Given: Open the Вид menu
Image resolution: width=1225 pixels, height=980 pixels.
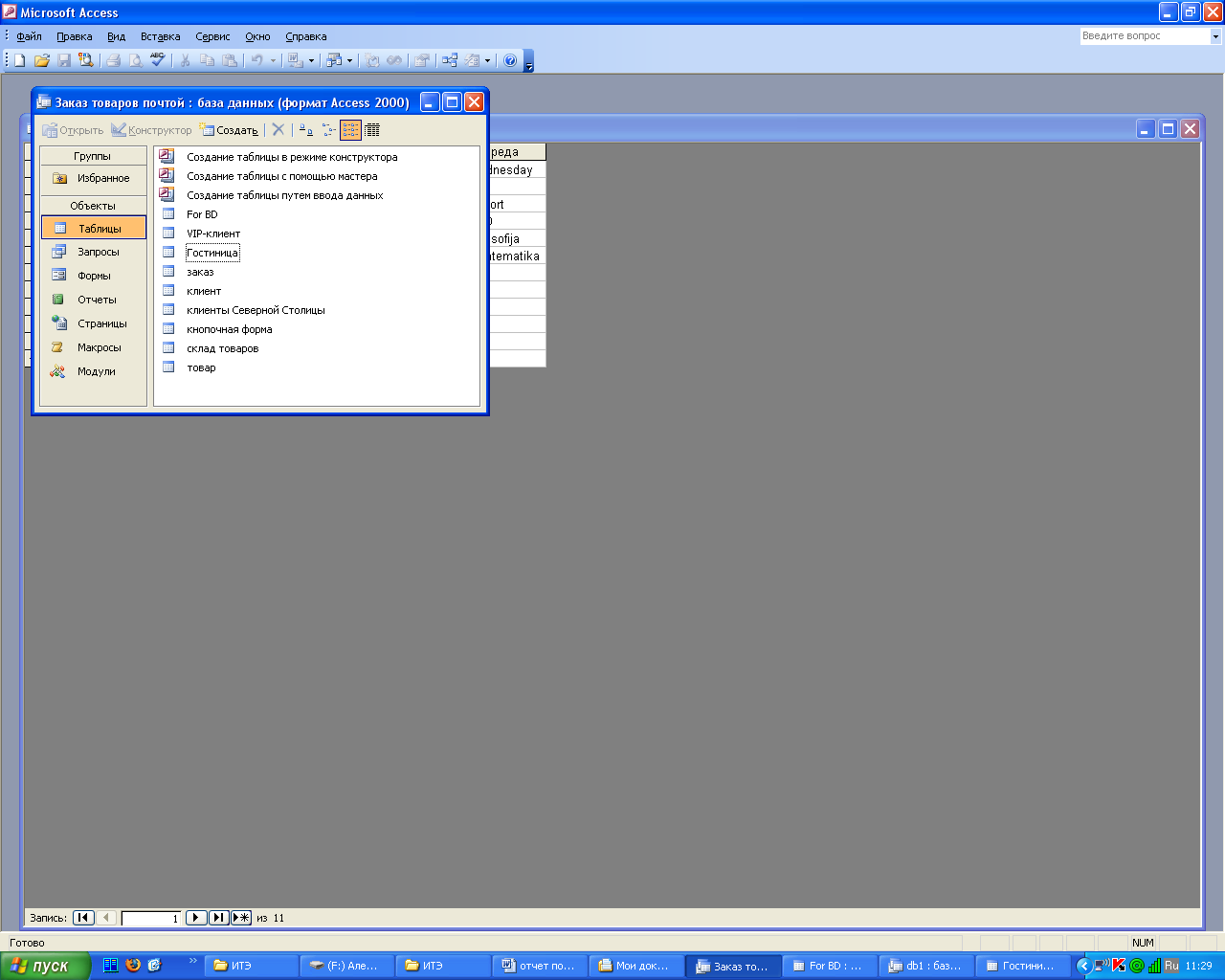Looking at the screenshot, I should (x=116, y=36).
